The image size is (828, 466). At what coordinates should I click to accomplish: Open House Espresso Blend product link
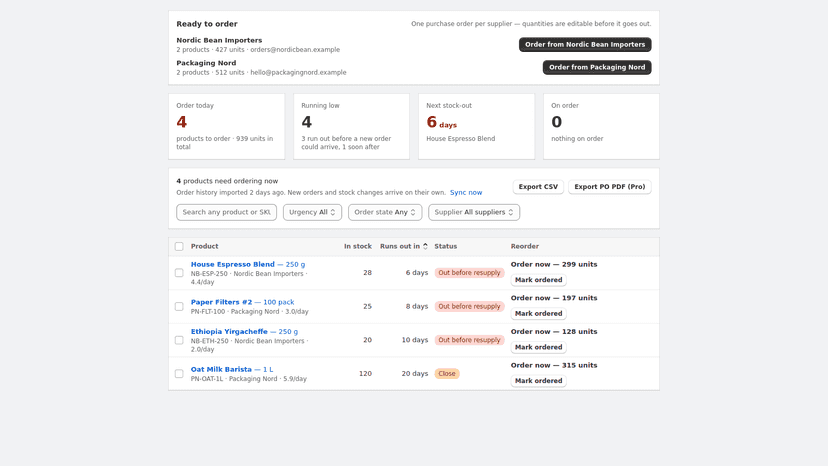(x=248, y=264)
